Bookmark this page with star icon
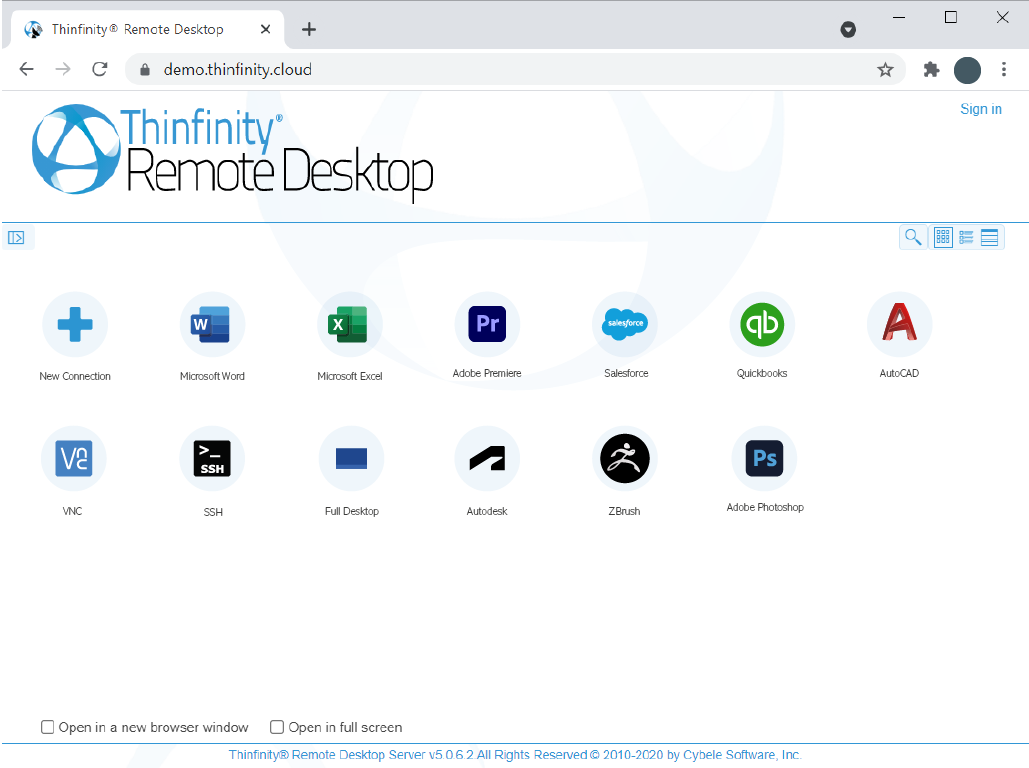 (885, 70)
